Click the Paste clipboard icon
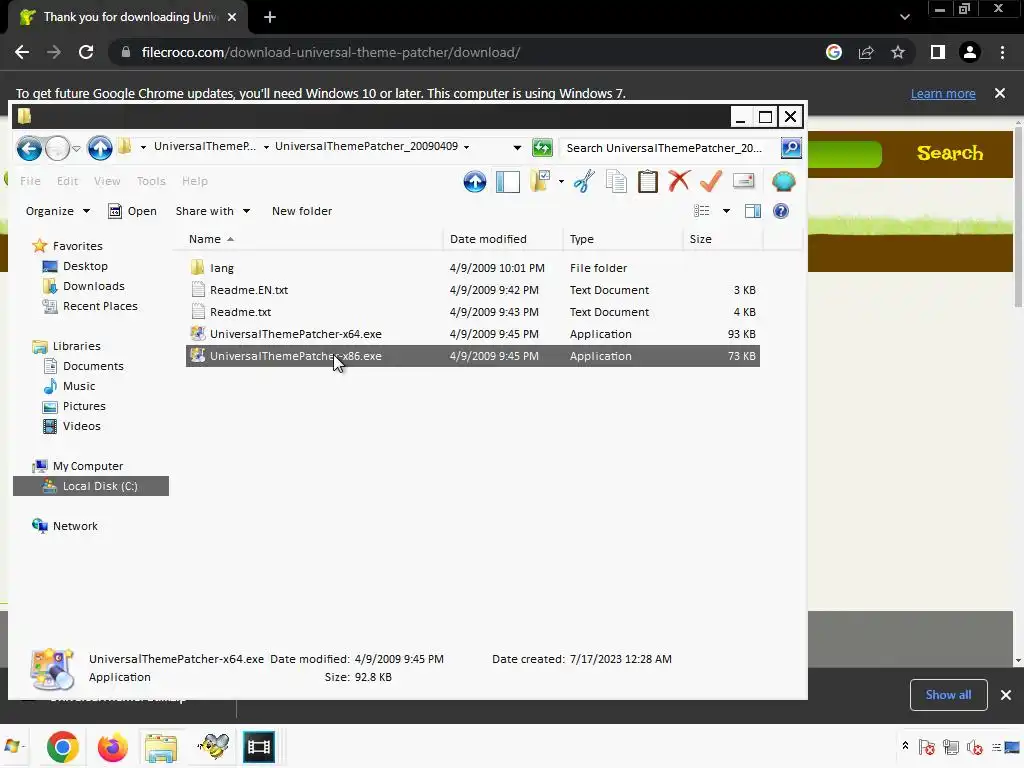 point(647,181)
